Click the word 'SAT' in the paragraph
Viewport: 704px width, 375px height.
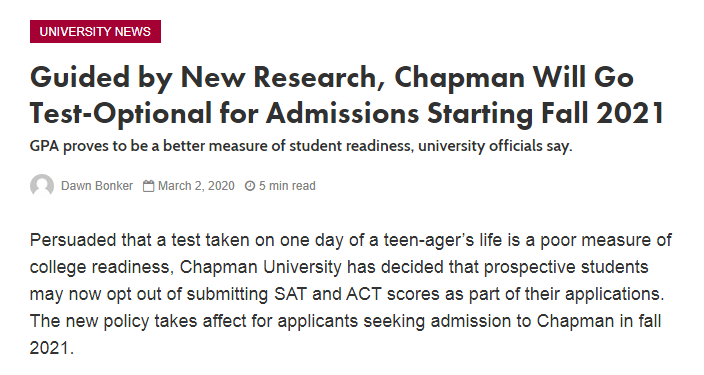pos(290,294)
